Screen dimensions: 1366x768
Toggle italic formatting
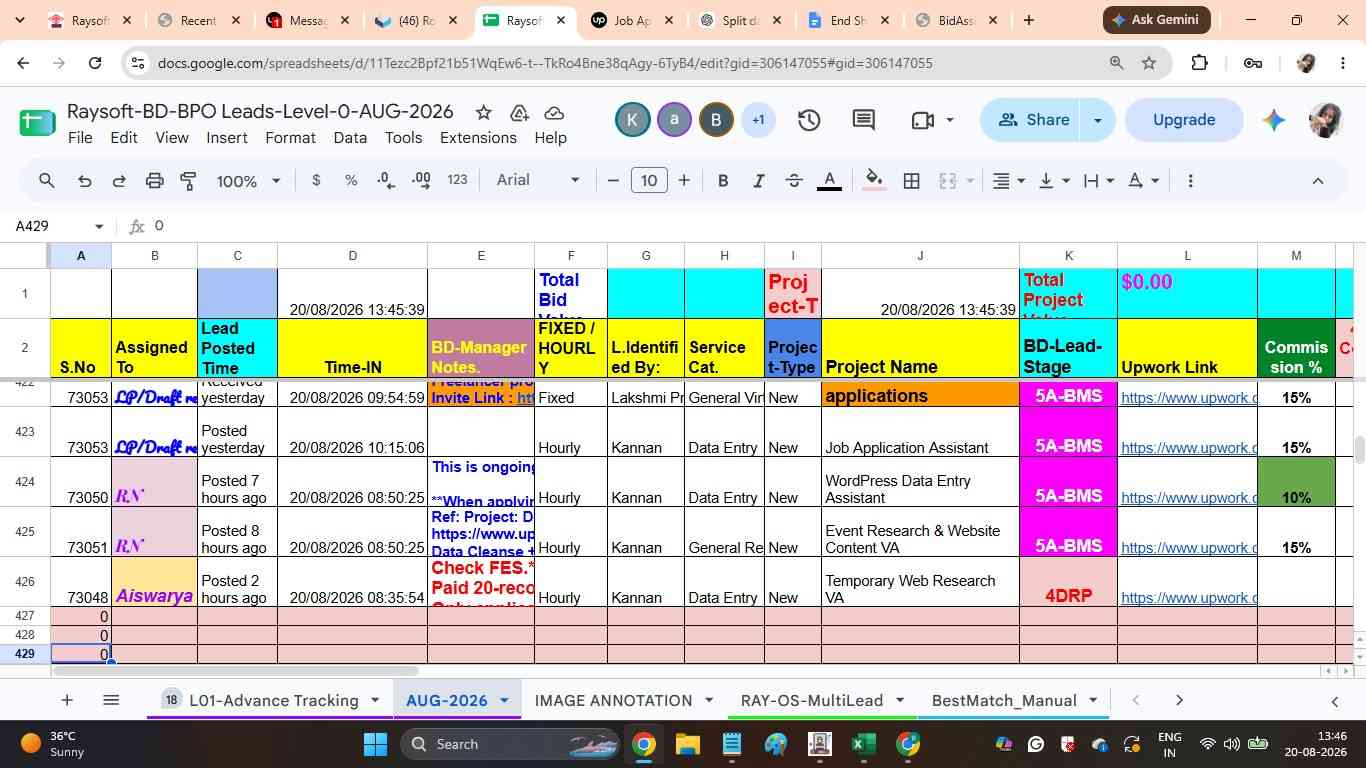(x=758, y=181)
